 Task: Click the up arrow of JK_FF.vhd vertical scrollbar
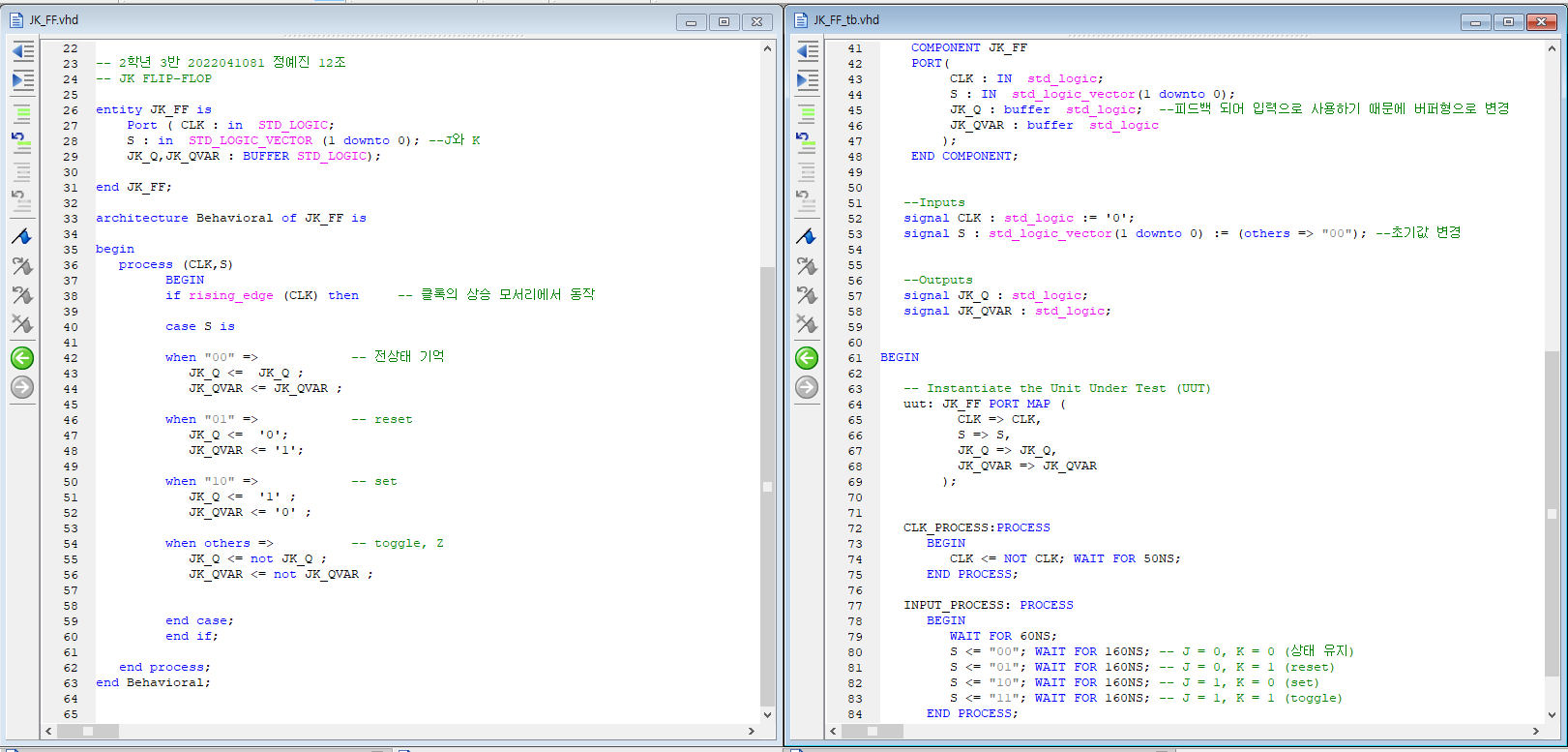click(x=767, y=48)
